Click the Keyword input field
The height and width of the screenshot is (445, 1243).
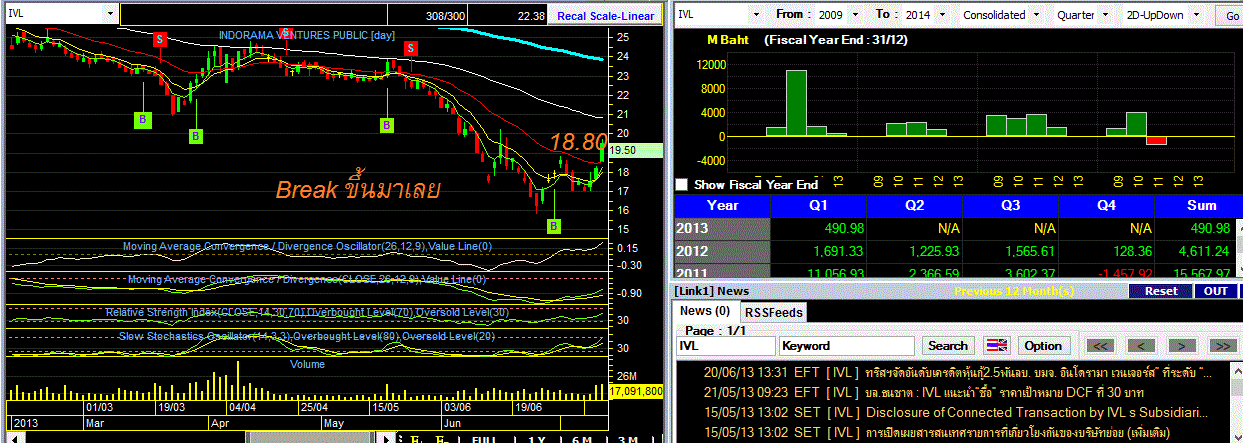[848, 346]
